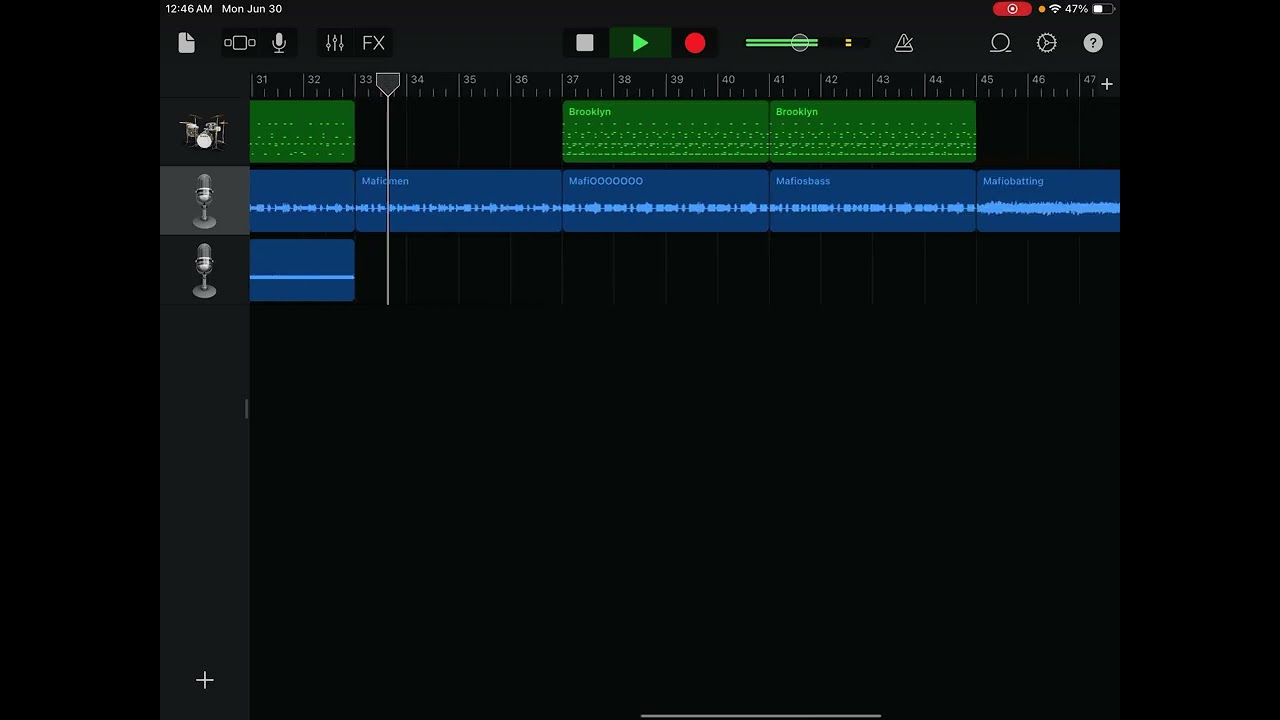This screenshot has height=720, width=1280.
Task: Select the MafiOOOOOOO audio region
Action: 666,201
